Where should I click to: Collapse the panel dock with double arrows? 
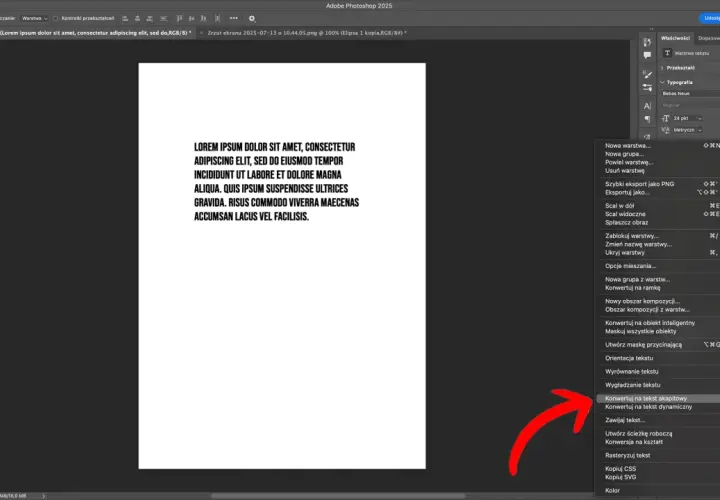click(651, 29)
